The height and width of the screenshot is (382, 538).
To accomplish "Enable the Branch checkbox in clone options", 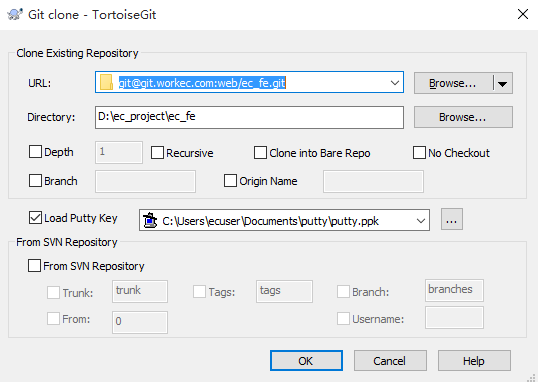I will coord(35,181).
